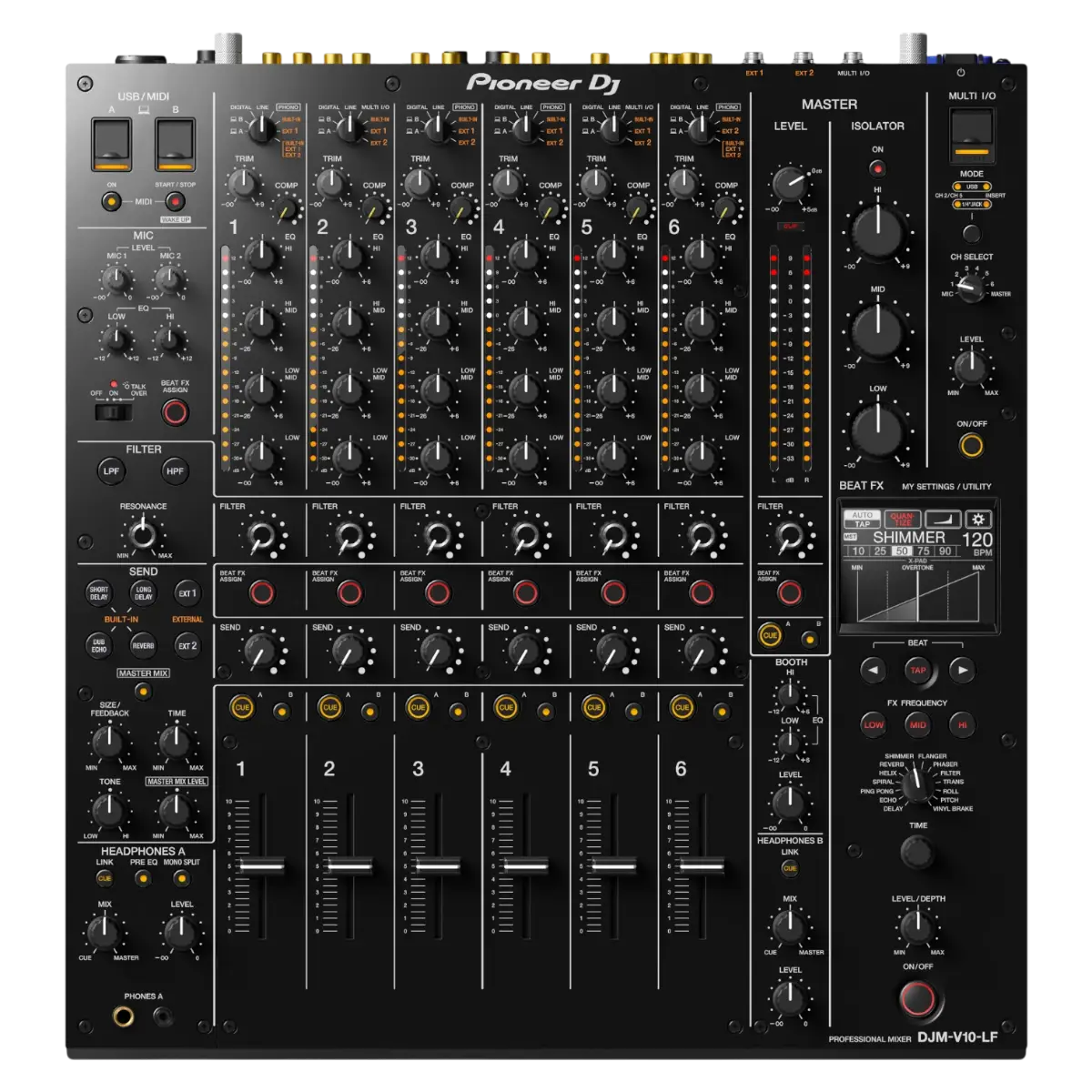Click the MIC BEAT FX ASSIGN button
Viewport: 1092px width, 1092px height.
175,412
